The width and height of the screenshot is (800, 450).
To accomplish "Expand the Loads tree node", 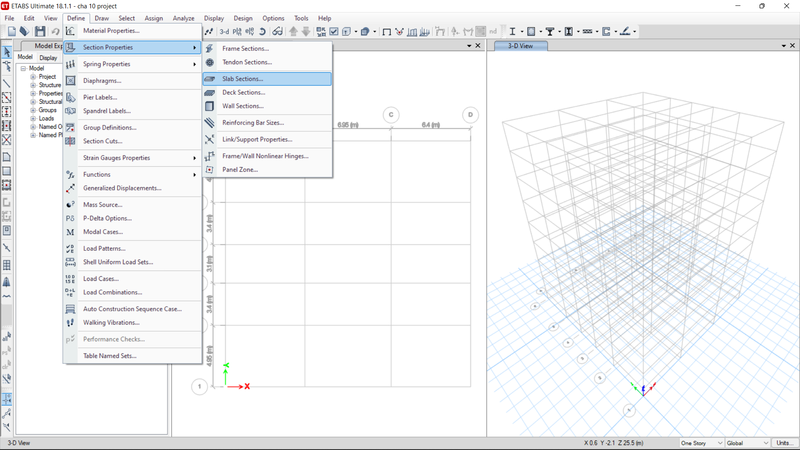I will point(33,118).
